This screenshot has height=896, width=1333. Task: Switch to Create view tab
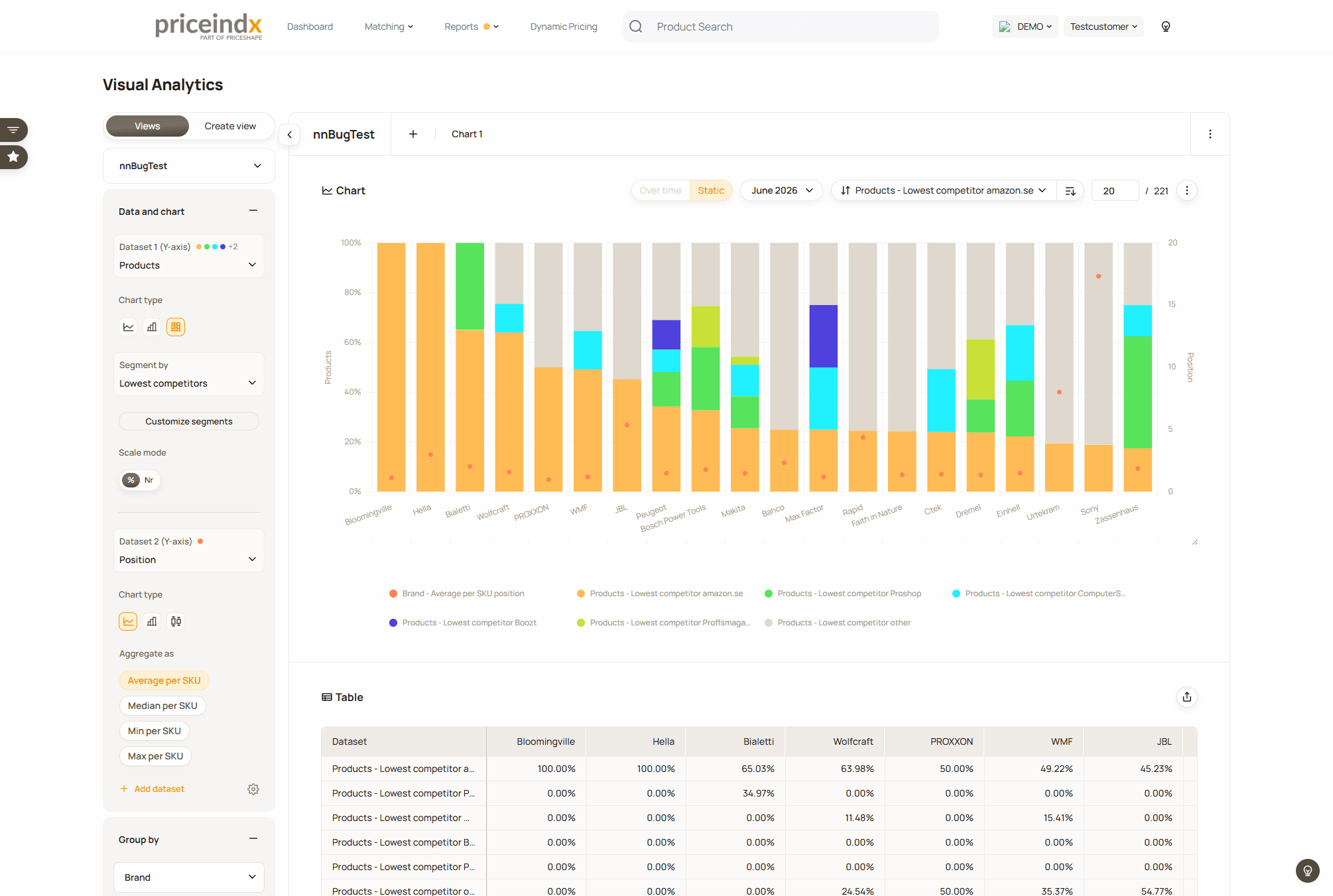click(230, 126)
